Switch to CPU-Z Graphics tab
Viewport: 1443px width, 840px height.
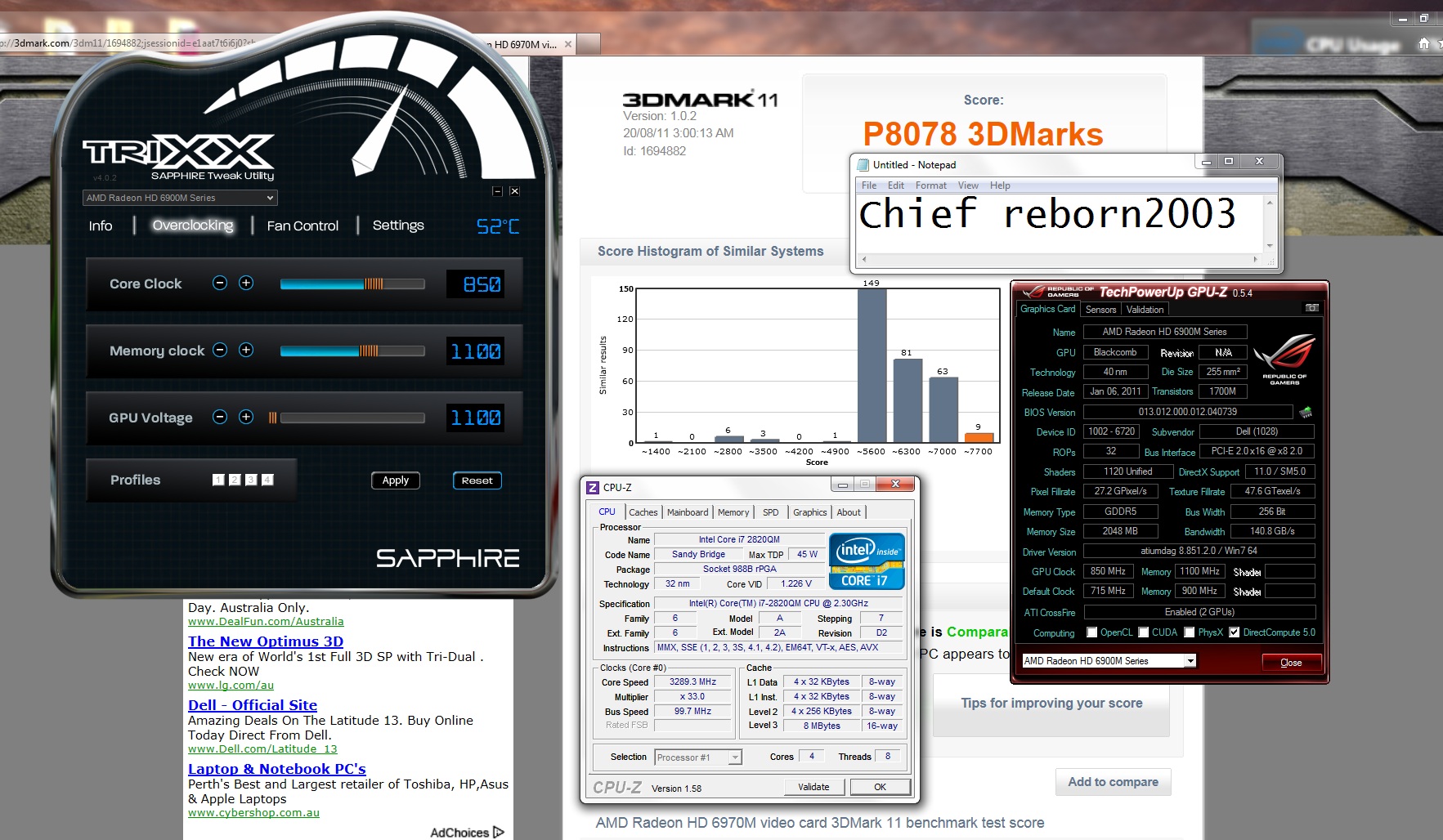(x=810, y=512)
